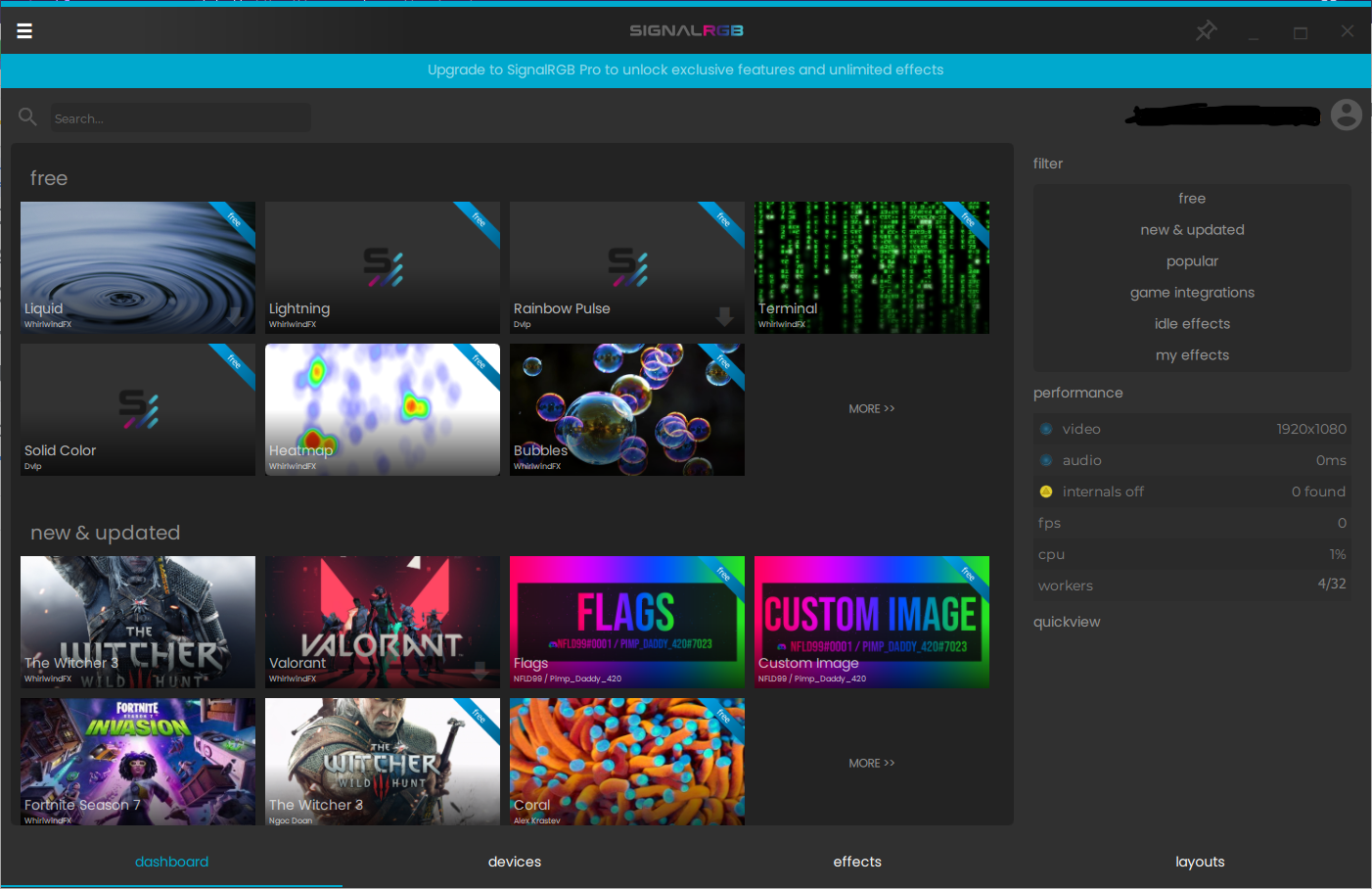Open the hamburger navigation menu

[x=24, y=30]
